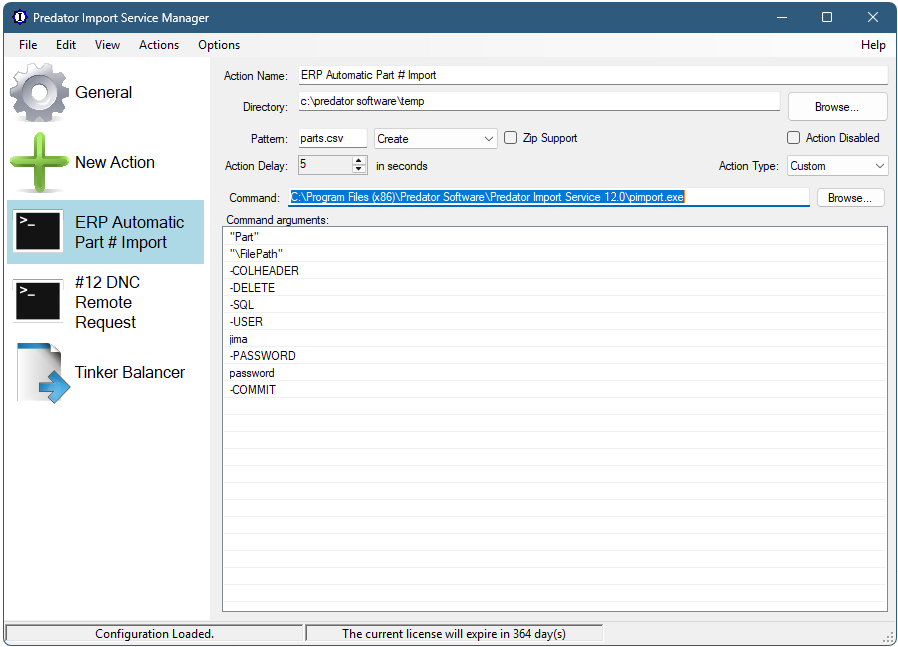The height and width of the screenshot is (647, 898).
Task: Click Browse next to the Command field
Action: (850, 197)
